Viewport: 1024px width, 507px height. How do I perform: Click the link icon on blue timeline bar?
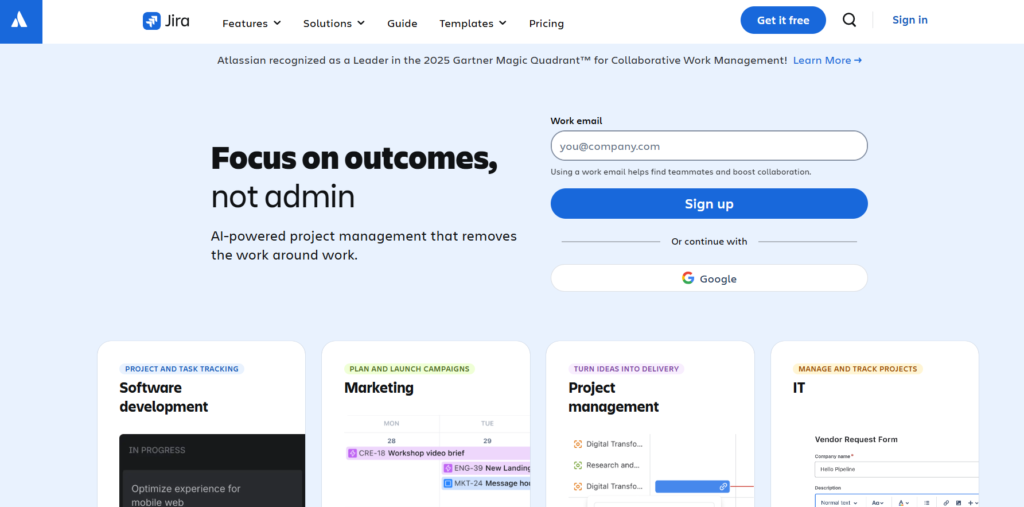723,487
